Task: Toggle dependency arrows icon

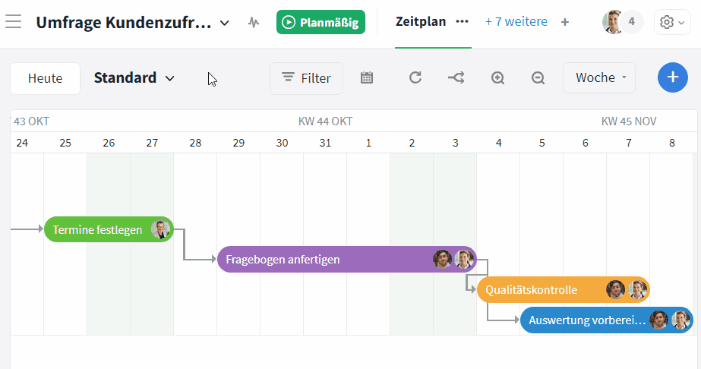Action: click(456, 78)
